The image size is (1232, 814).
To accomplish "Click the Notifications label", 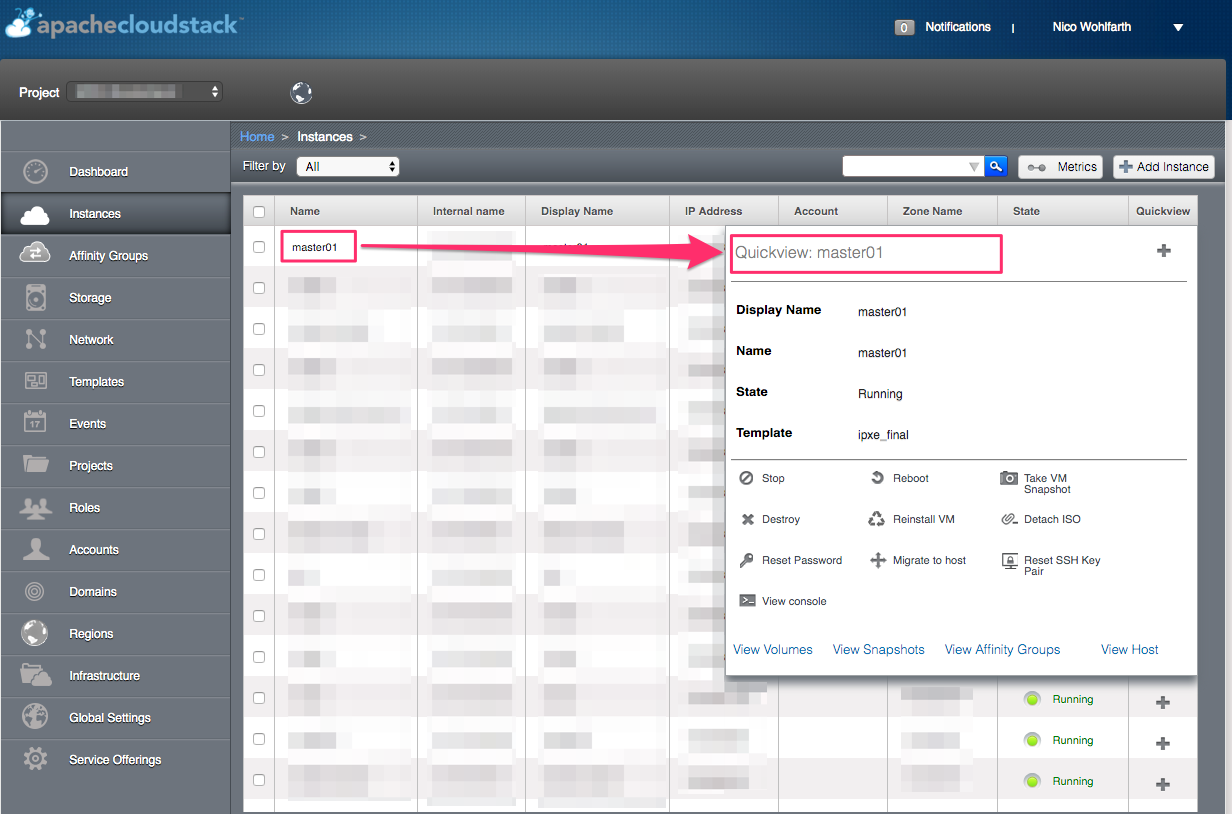I will 958,27.
